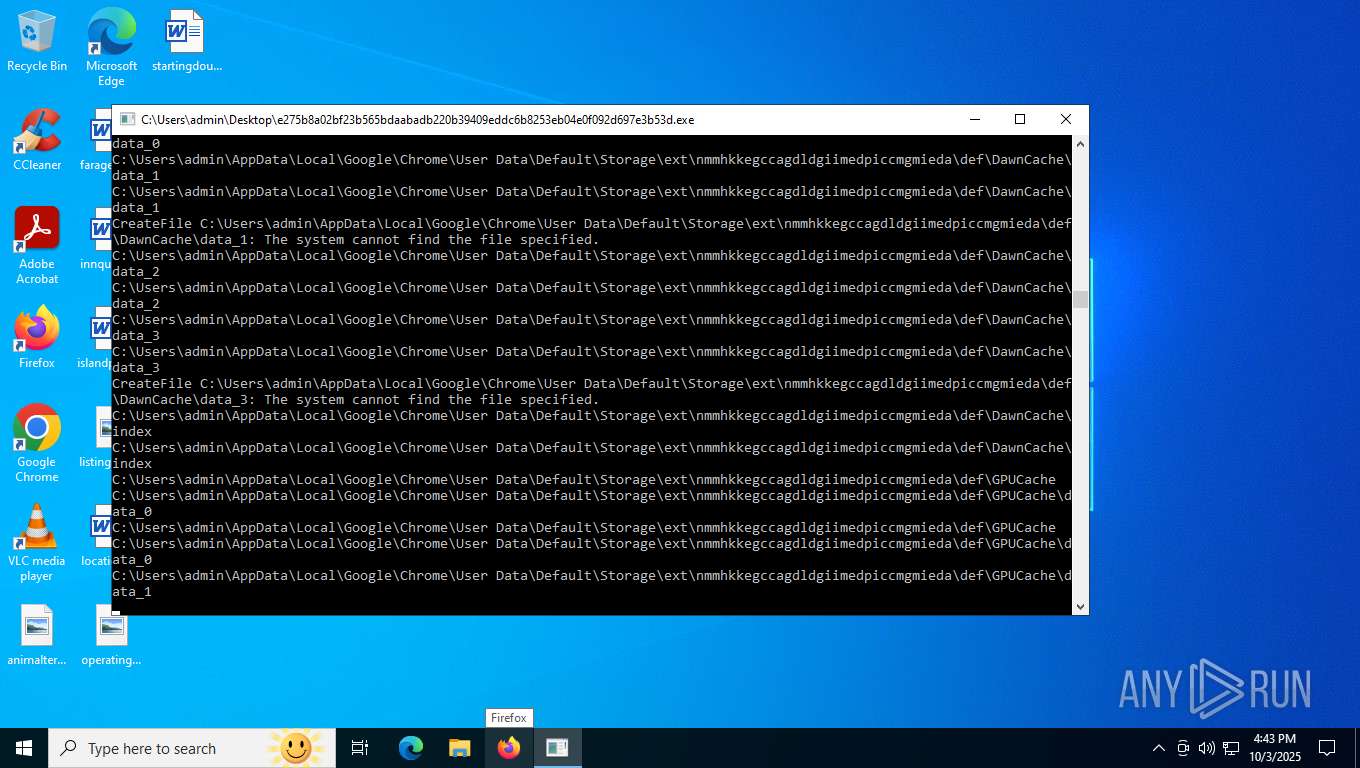Screen dimensions: 1360x768
Task: Open the Recycle Bin desktop icon
Action: point(37,41)
